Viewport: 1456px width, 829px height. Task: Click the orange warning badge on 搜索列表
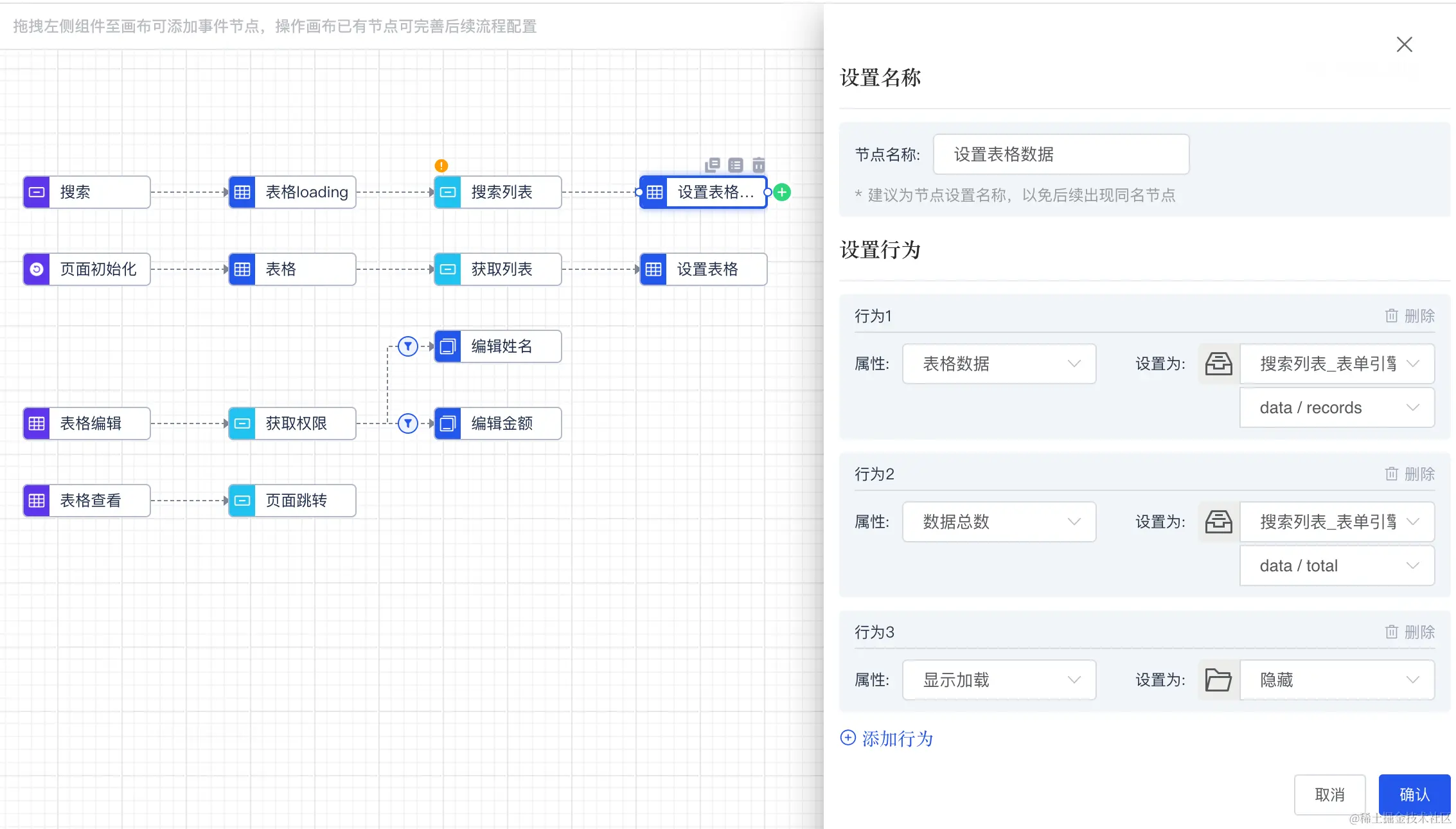pos(441,166)
